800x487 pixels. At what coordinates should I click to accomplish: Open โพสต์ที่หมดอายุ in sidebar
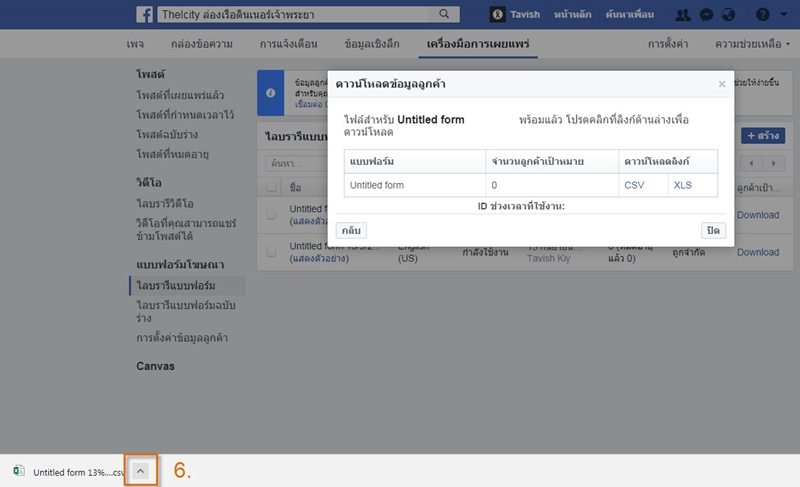(x=172, y=154)
